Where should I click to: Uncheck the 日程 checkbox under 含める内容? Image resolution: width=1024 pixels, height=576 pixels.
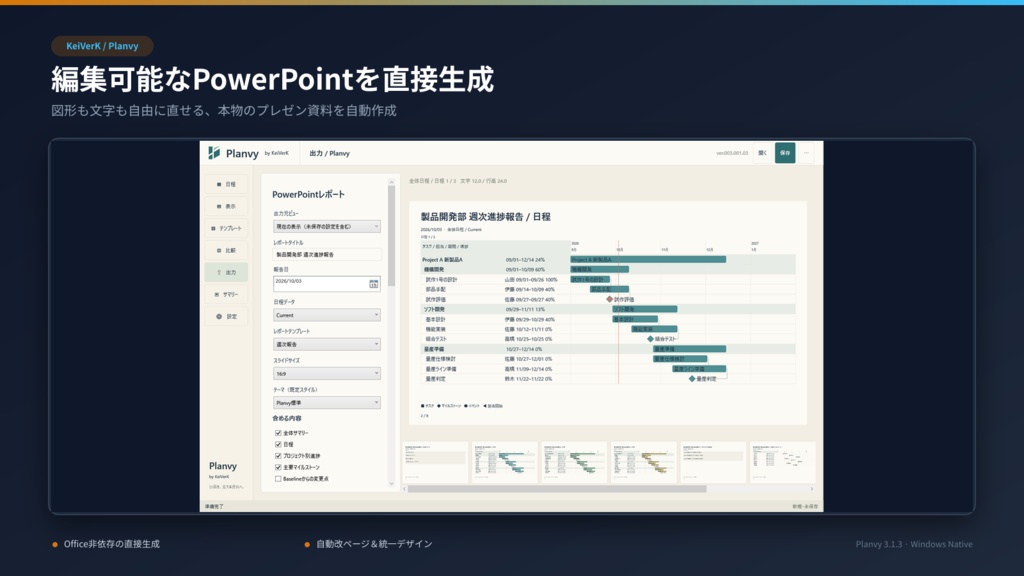[x=278, y=444]
